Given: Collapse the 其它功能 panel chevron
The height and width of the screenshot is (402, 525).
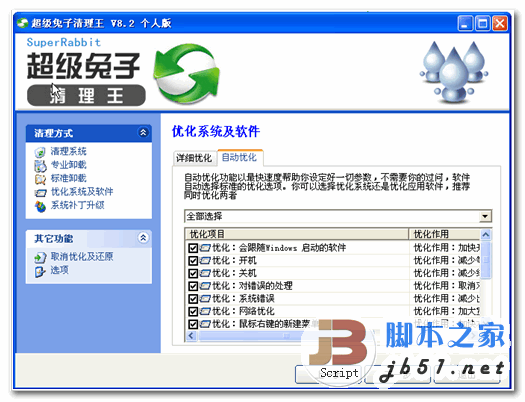Looking at the screenshot, I should tap(143, 238).
